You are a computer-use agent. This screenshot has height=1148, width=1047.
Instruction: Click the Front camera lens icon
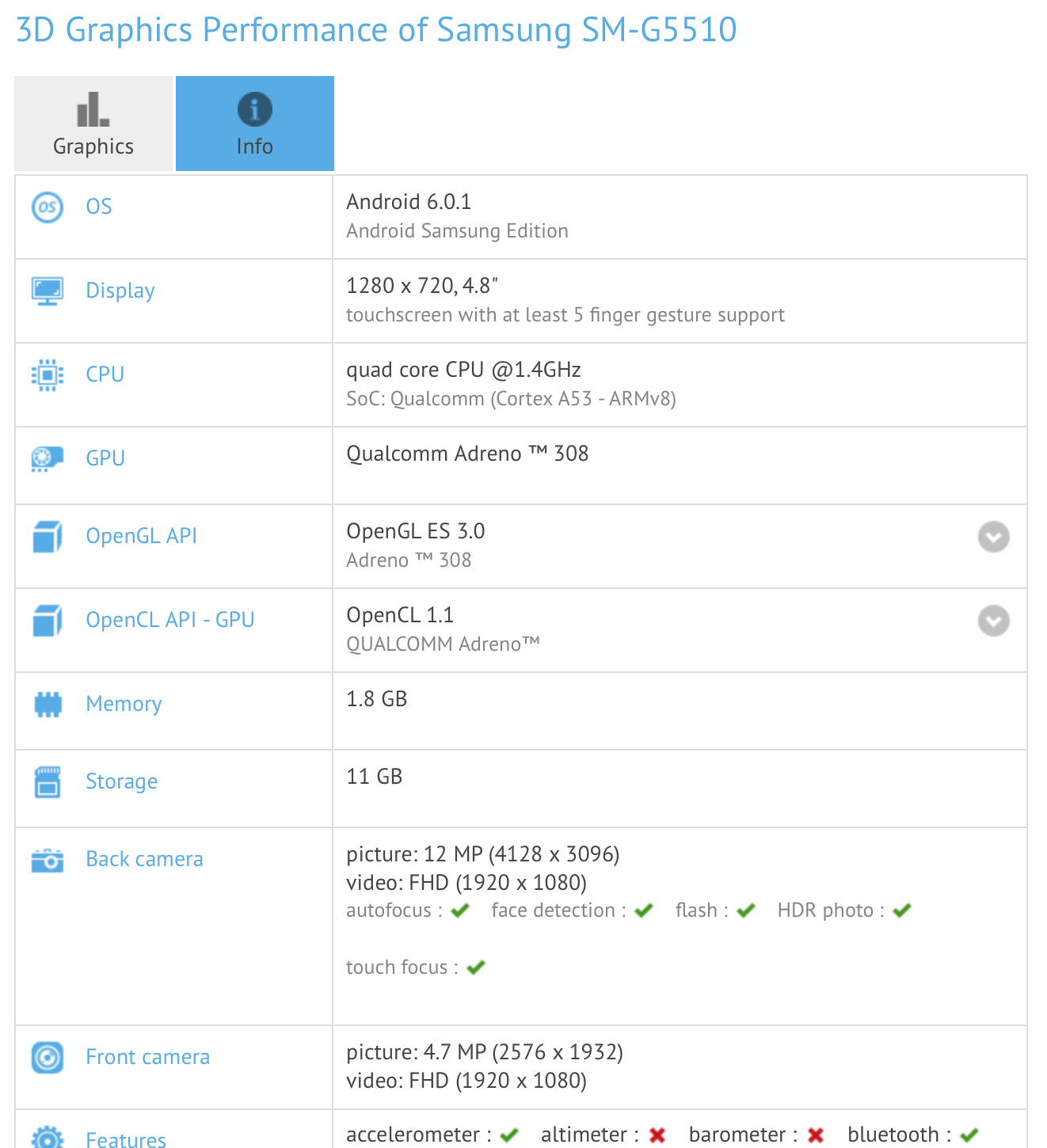point(48,1058)
